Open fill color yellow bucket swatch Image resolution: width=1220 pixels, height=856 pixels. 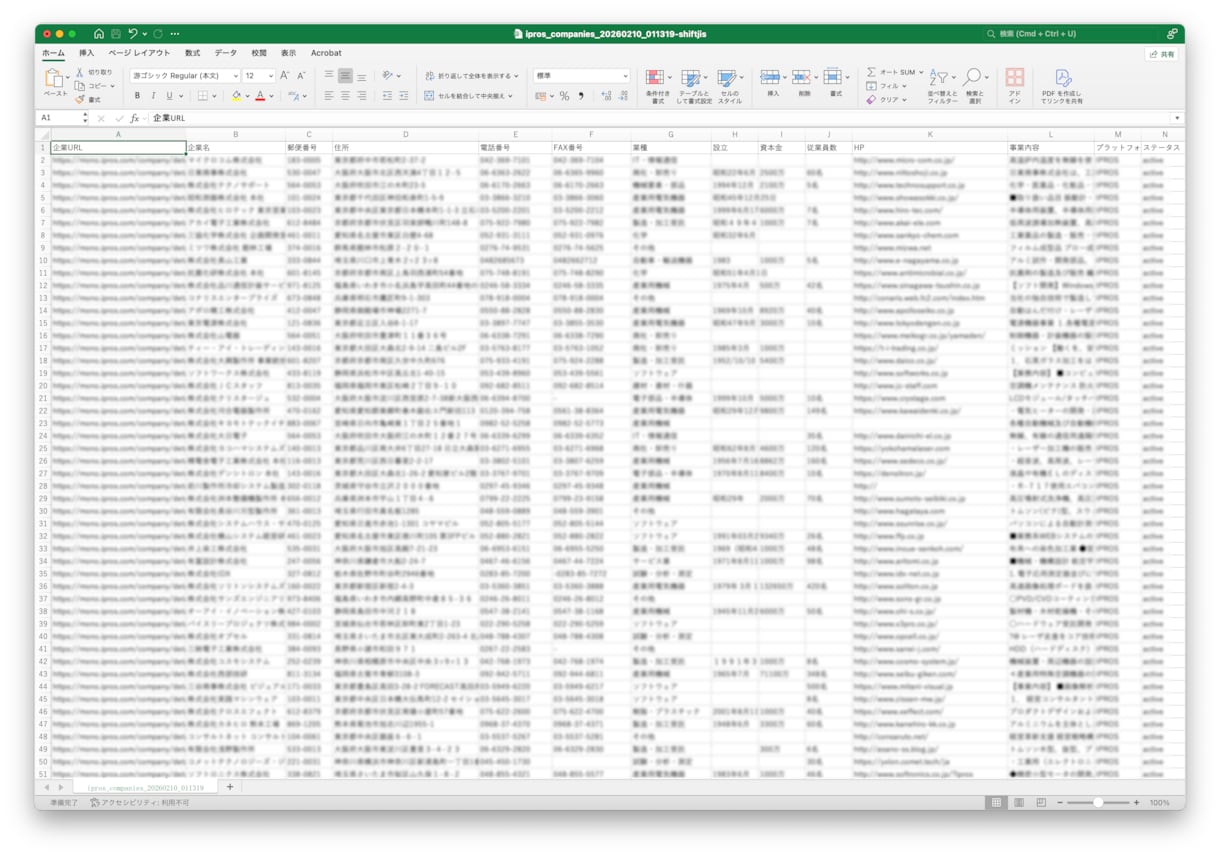236,96
